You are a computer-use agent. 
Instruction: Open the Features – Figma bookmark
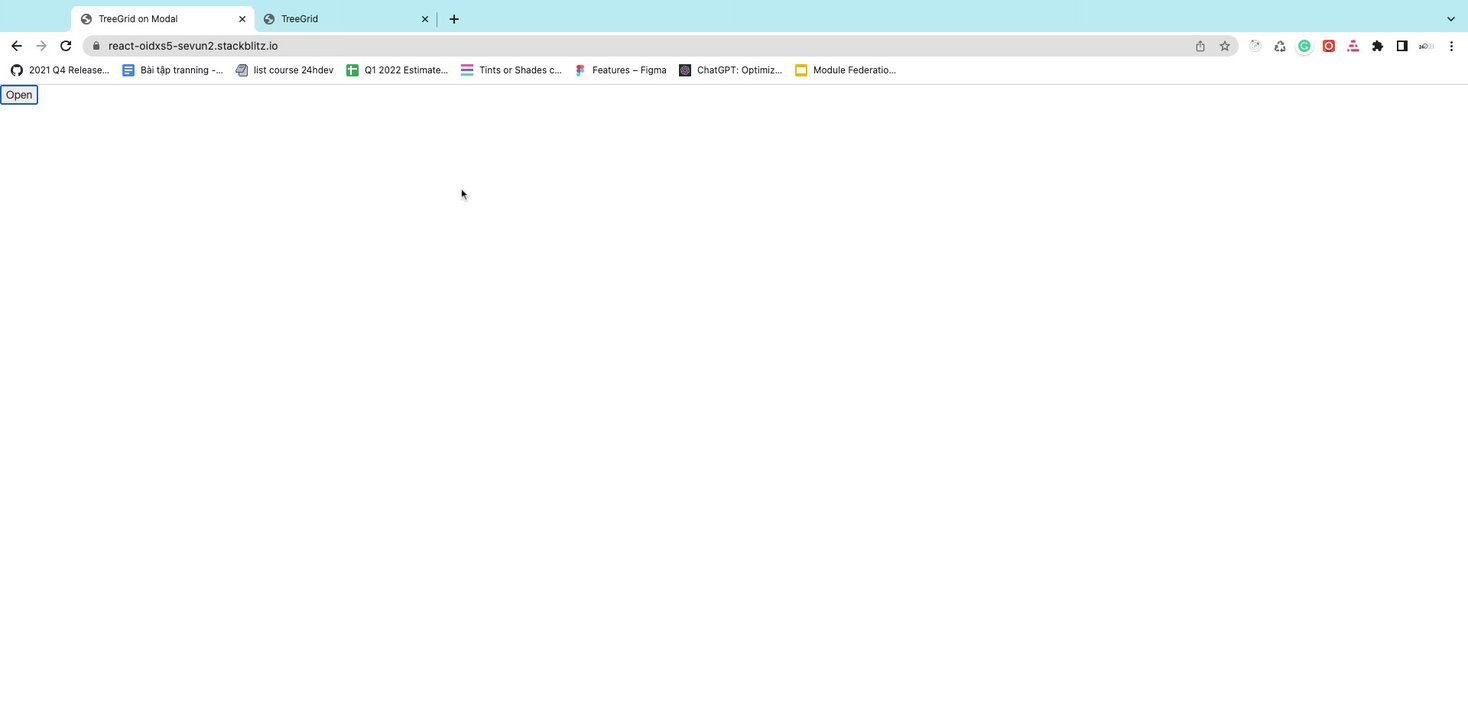pos(620,70)
